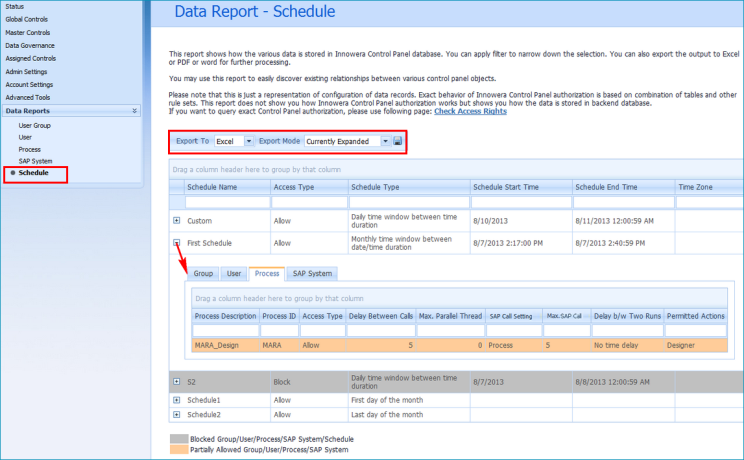Sort by SAP Call Setting column header
This screenshot has height=460, width=744.
point(514,316)
